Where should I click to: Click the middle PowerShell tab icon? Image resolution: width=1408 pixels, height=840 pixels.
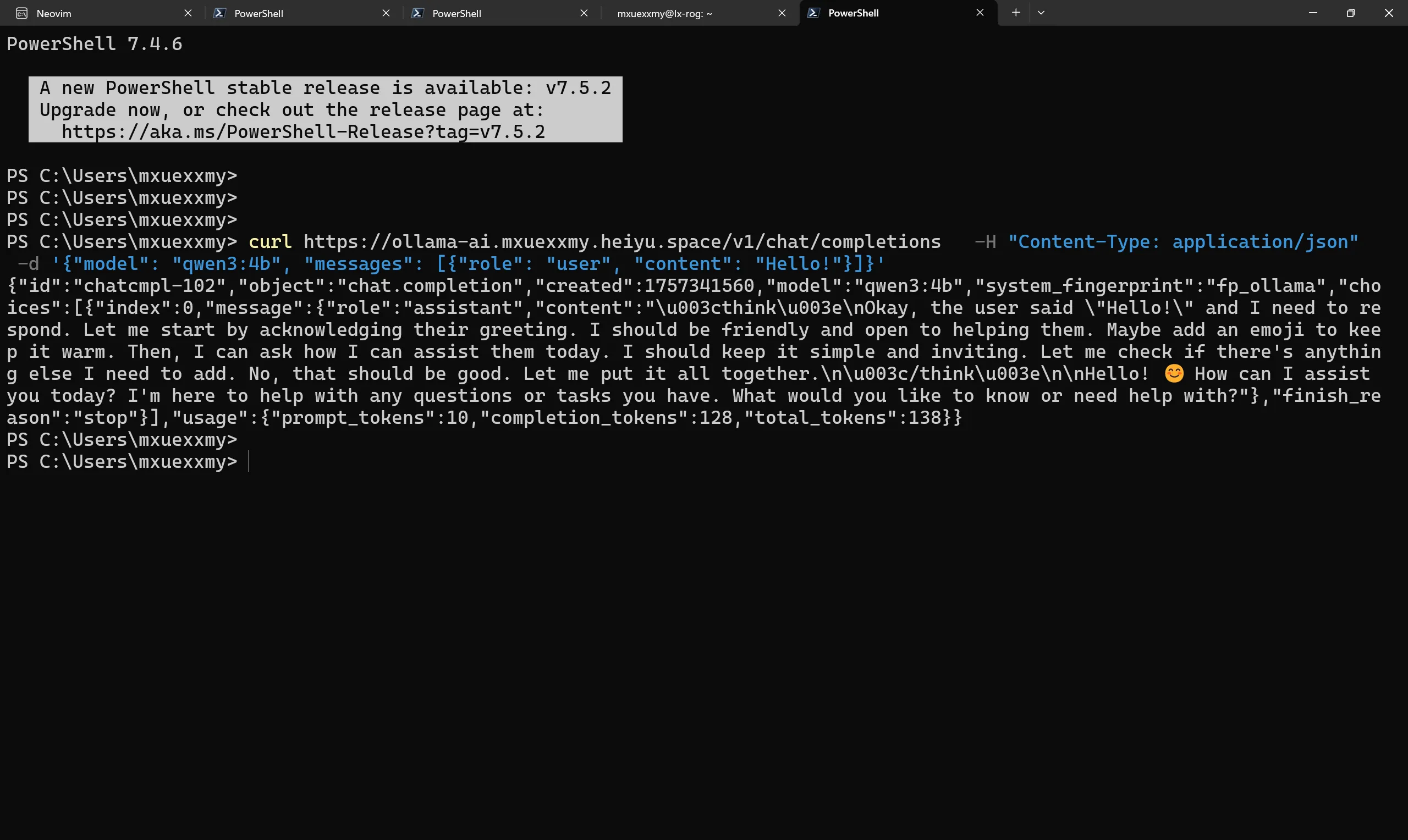coord(417,13)
